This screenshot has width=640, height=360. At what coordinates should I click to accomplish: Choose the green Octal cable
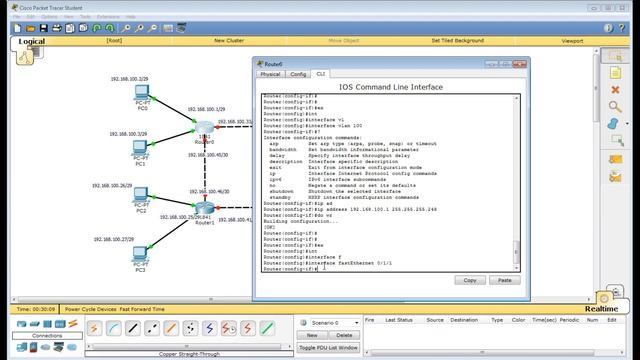tap(267, 328)
